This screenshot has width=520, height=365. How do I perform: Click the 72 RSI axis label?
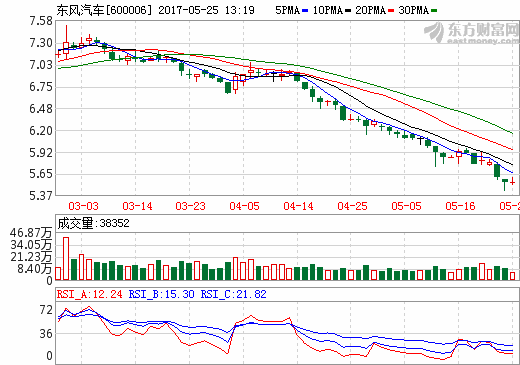(x=46, y=310)
